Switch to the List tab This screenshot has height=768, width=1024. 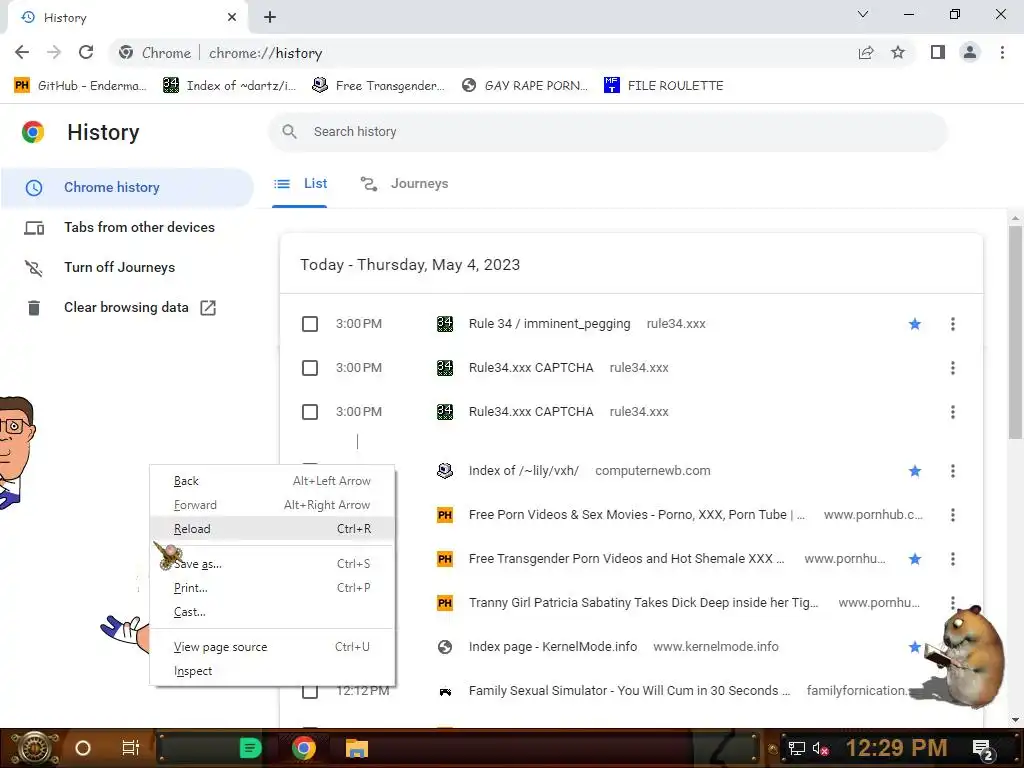pos(300,184)
